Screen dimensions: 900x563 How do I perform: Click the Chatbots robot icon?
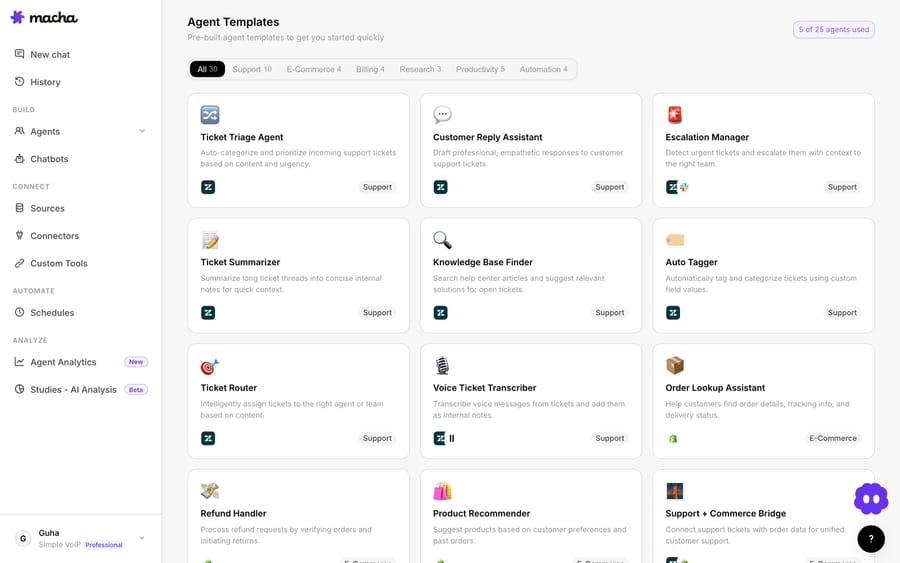(x=20, y=158)
